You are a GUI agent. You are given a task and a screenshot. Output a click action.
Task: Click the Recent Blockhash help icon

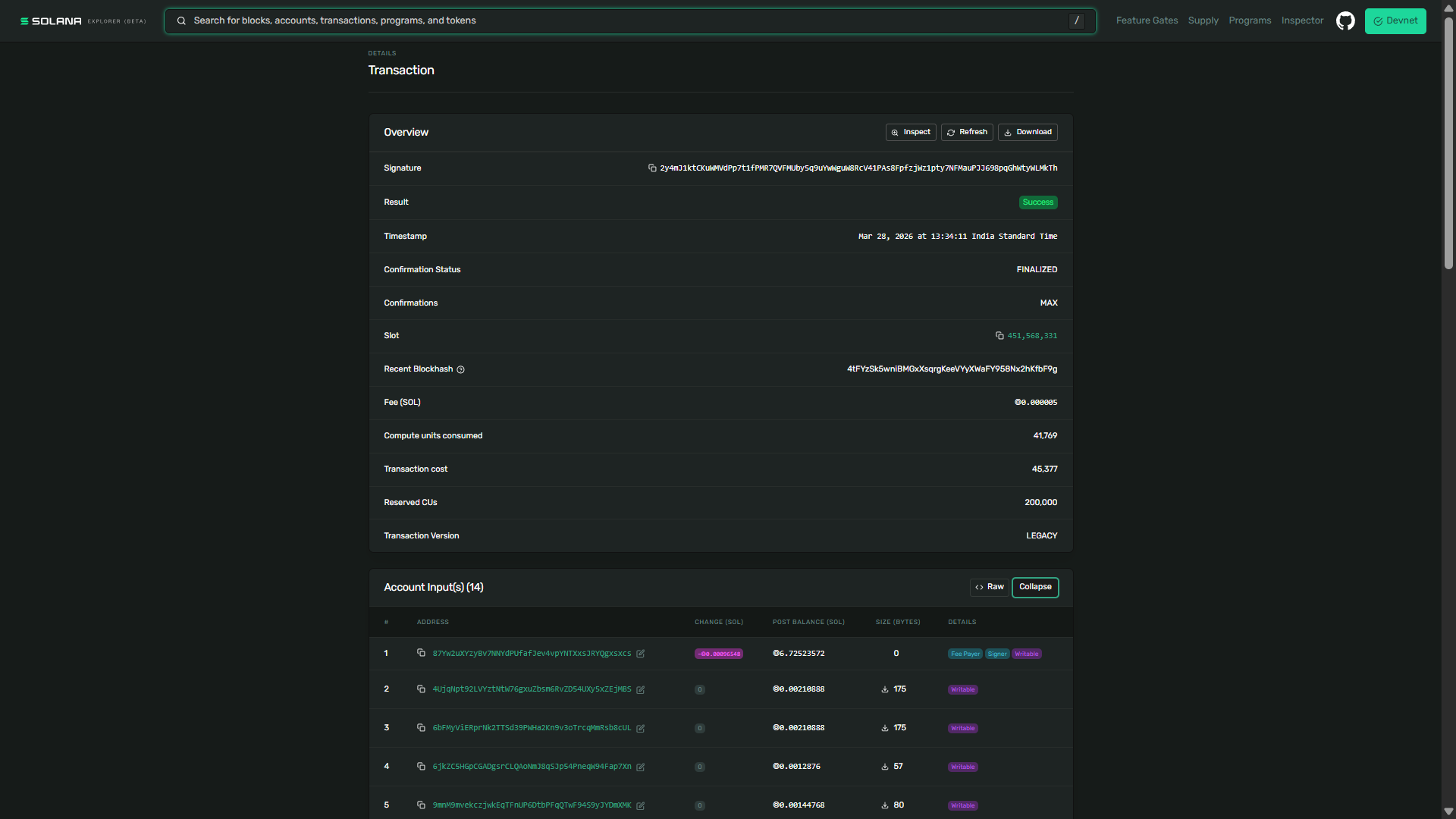[460, 370]
